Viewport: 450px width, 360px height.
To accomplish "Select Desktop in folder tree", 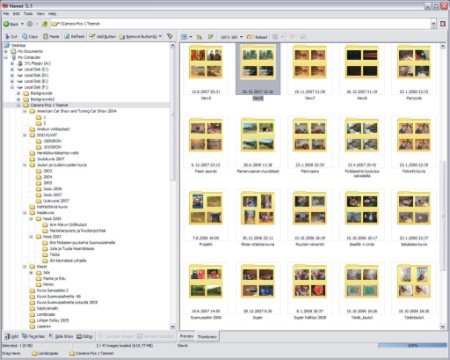I will click(18, 45).
